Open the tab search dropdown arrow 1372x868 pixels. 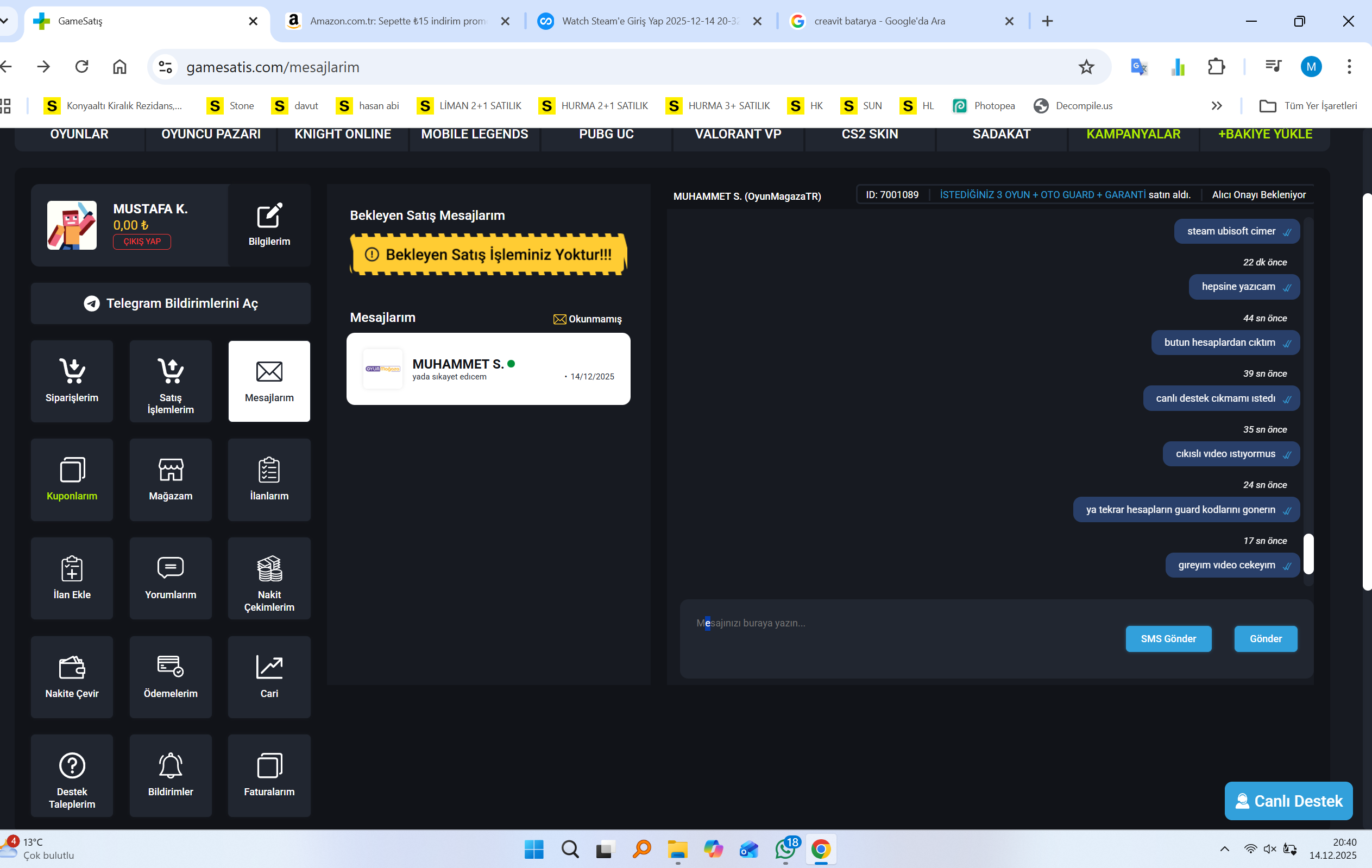click(x=4, y=21)
